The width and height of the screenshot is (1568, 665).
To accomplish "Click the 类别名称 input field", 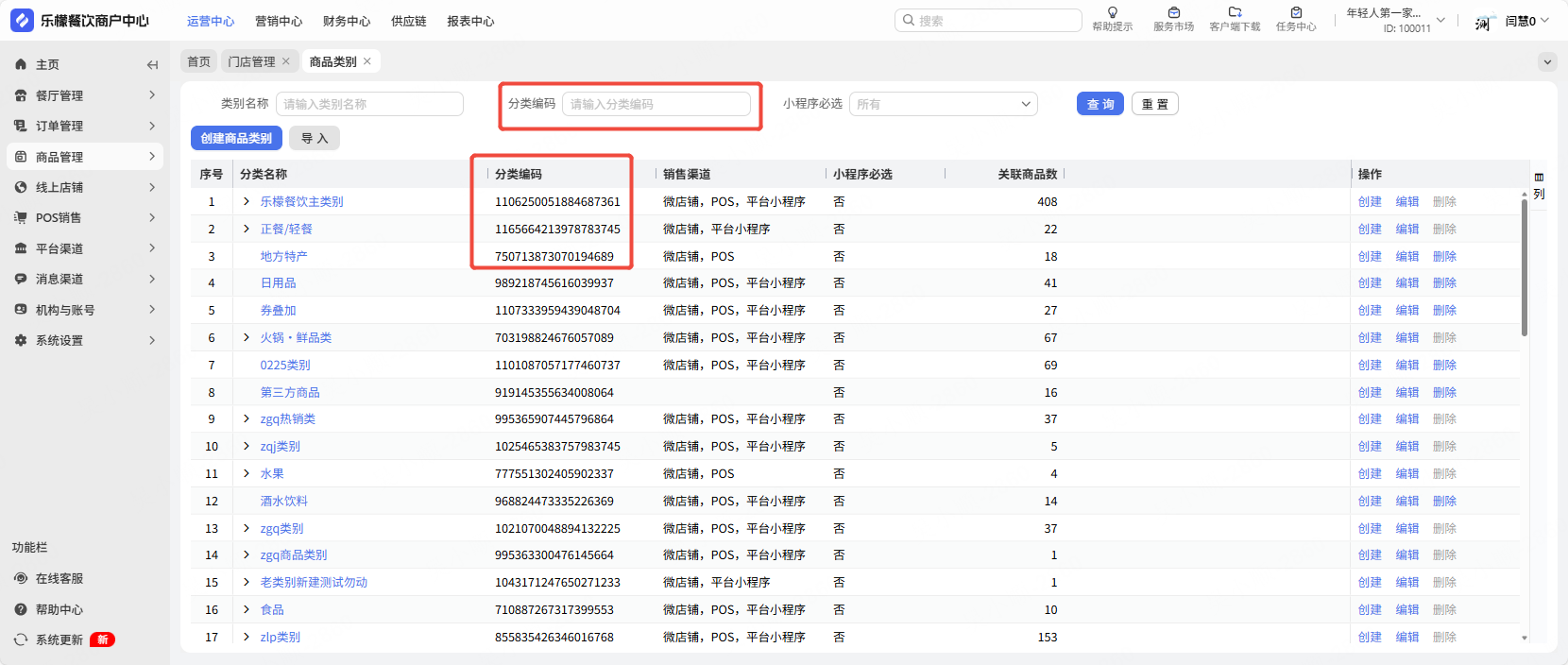I will [x=369, y=104].
